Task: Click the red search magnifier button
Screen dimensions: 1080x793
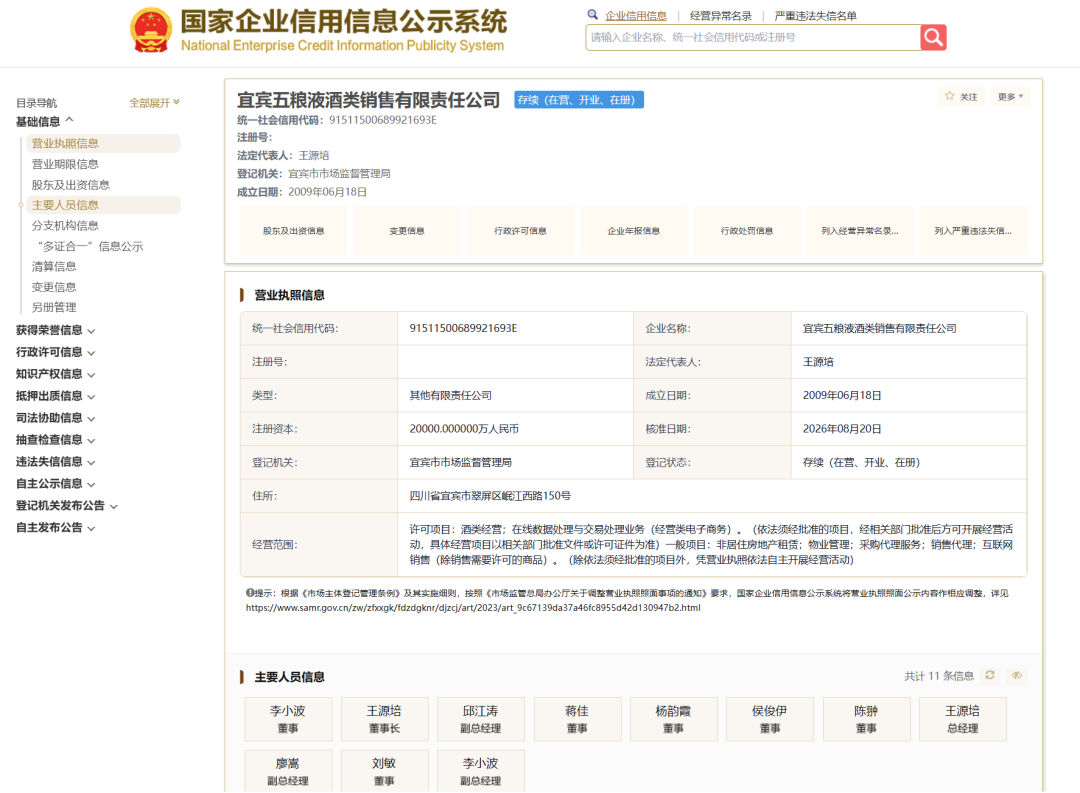Action: coord(933,37)
